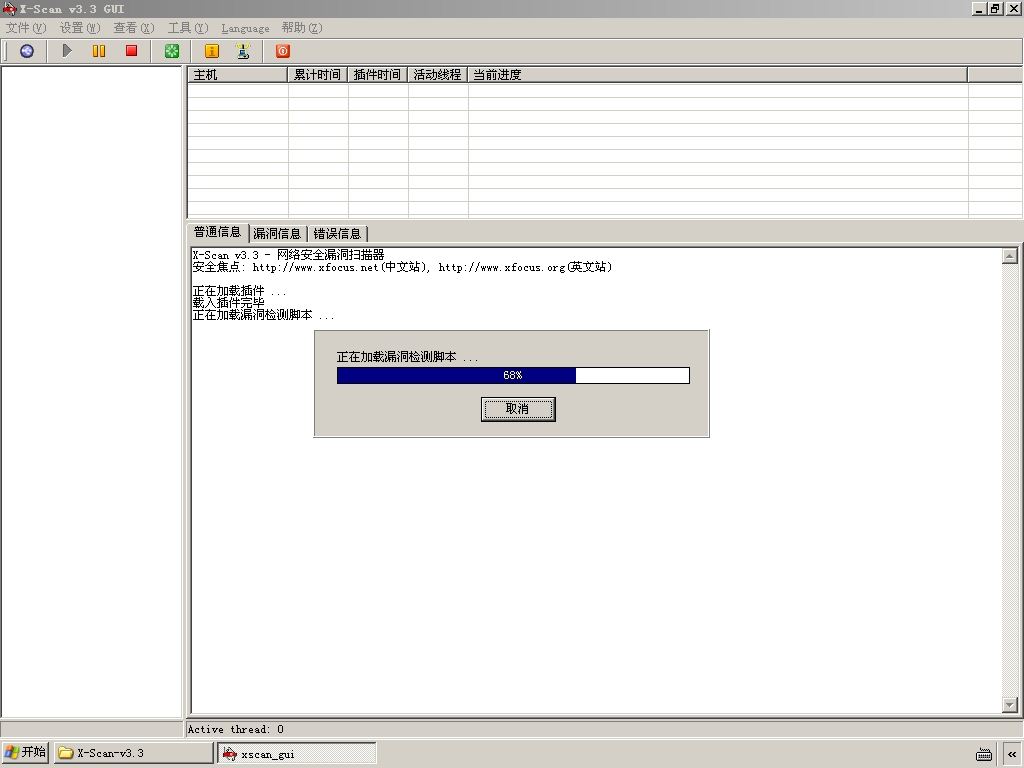Screen dimensions: 1024x768
Task: Click log line X-Scan v3.3 - 网络安全漏洞扫描器
Action: click(x=289, y=255)
